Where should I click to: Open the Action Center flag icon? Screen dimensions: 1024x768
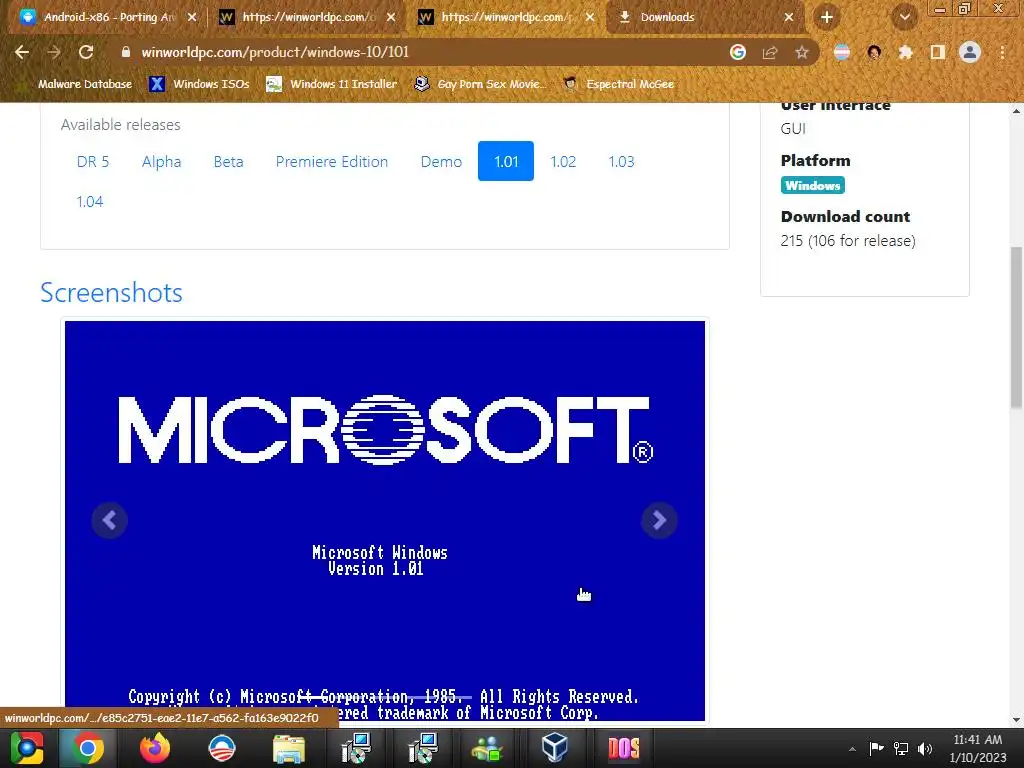click(x=876, y=748)
